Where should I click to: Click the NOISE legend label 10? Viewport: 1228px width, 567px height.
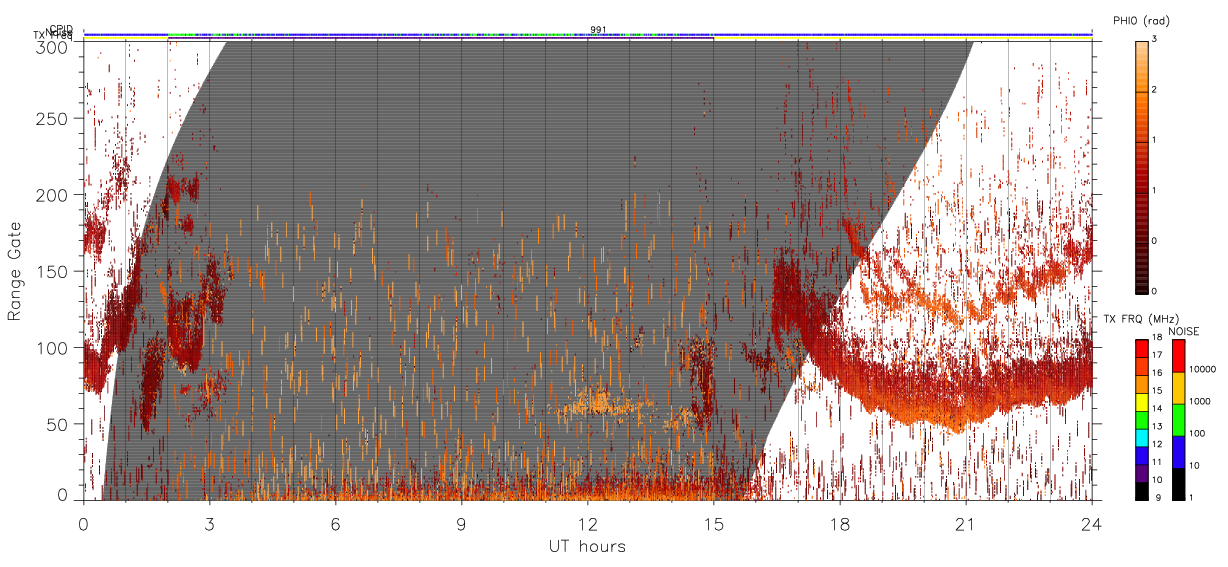coord(1194,466)
